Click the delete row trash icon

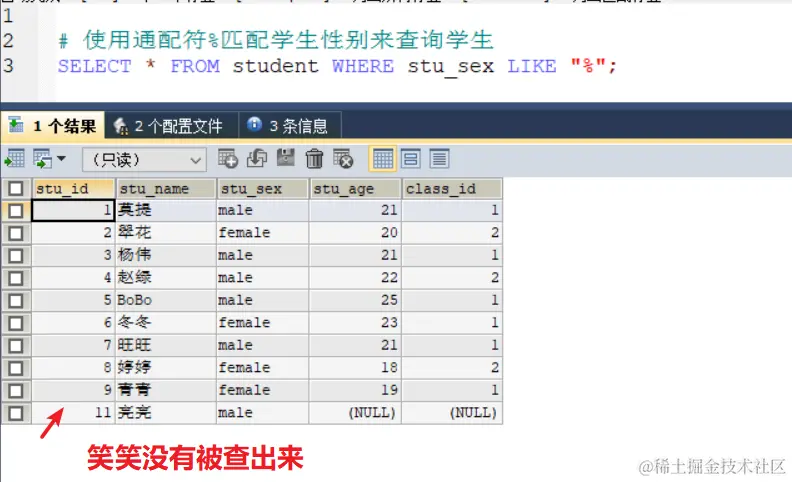tap(314, 159)
